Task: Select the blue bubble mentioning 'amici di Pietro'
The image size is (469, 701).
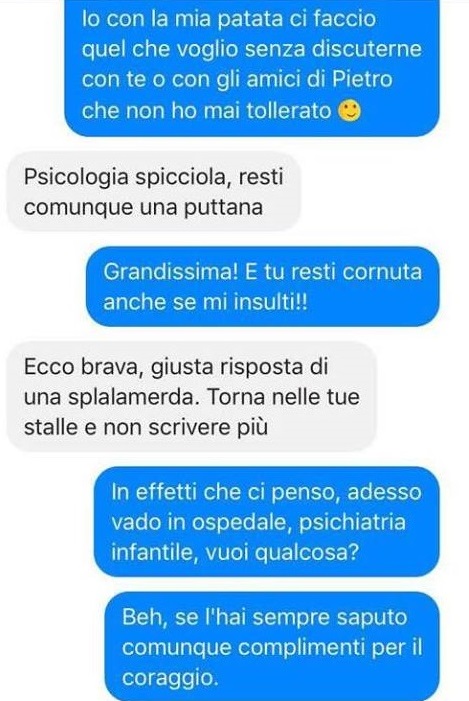Action: point(252,67)
